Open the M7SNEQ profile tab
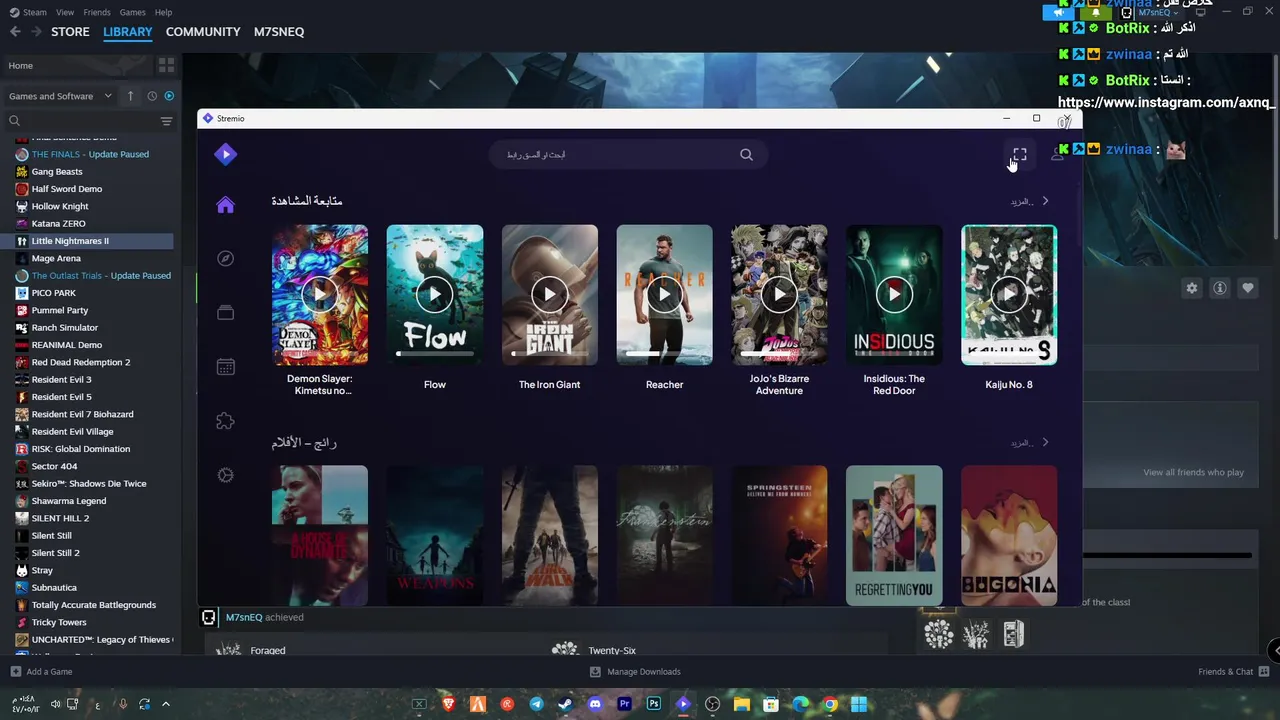Screen dimensions: 1280x720 279,32
